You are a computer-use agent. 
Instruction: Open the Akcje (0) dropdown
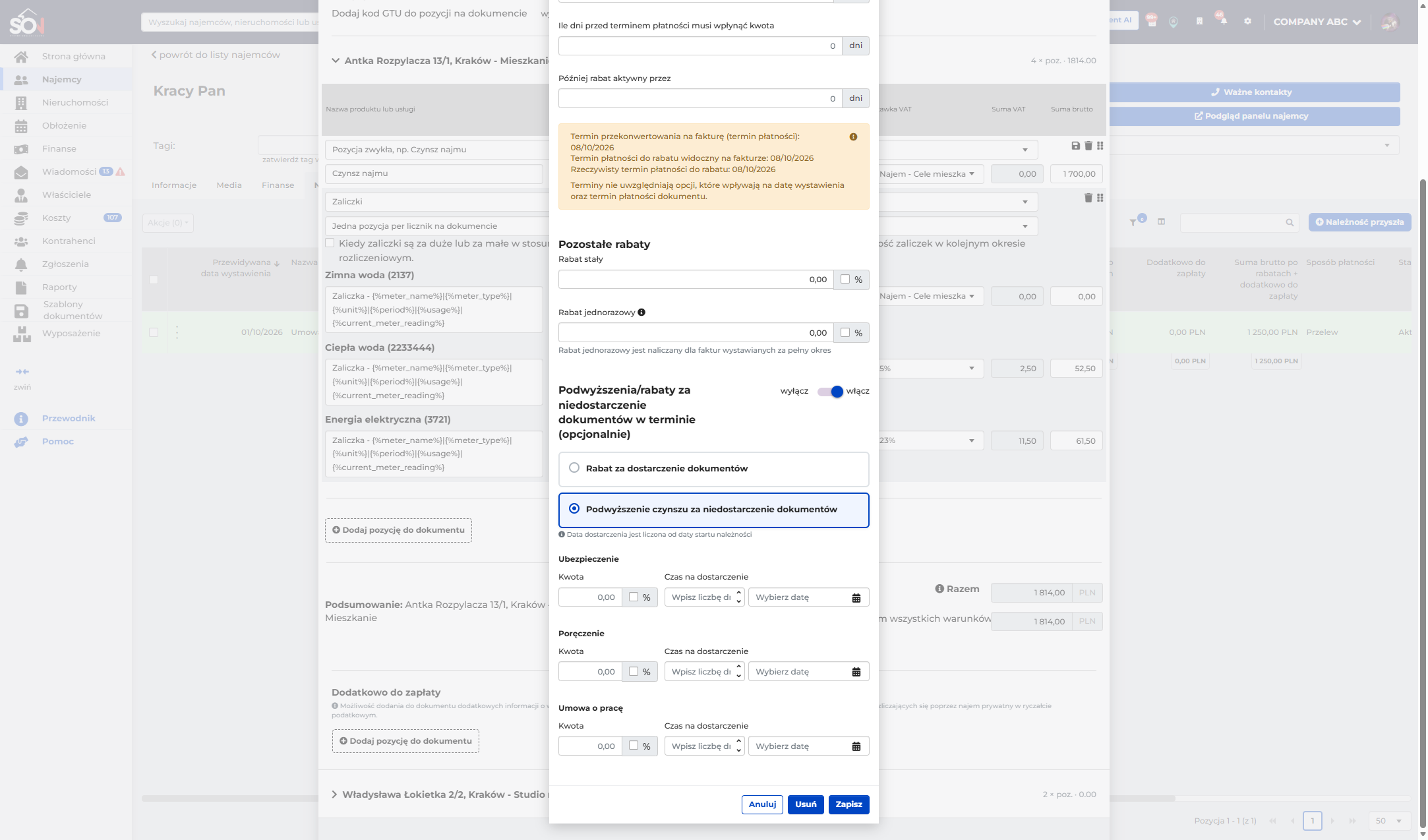click(168, 223)
